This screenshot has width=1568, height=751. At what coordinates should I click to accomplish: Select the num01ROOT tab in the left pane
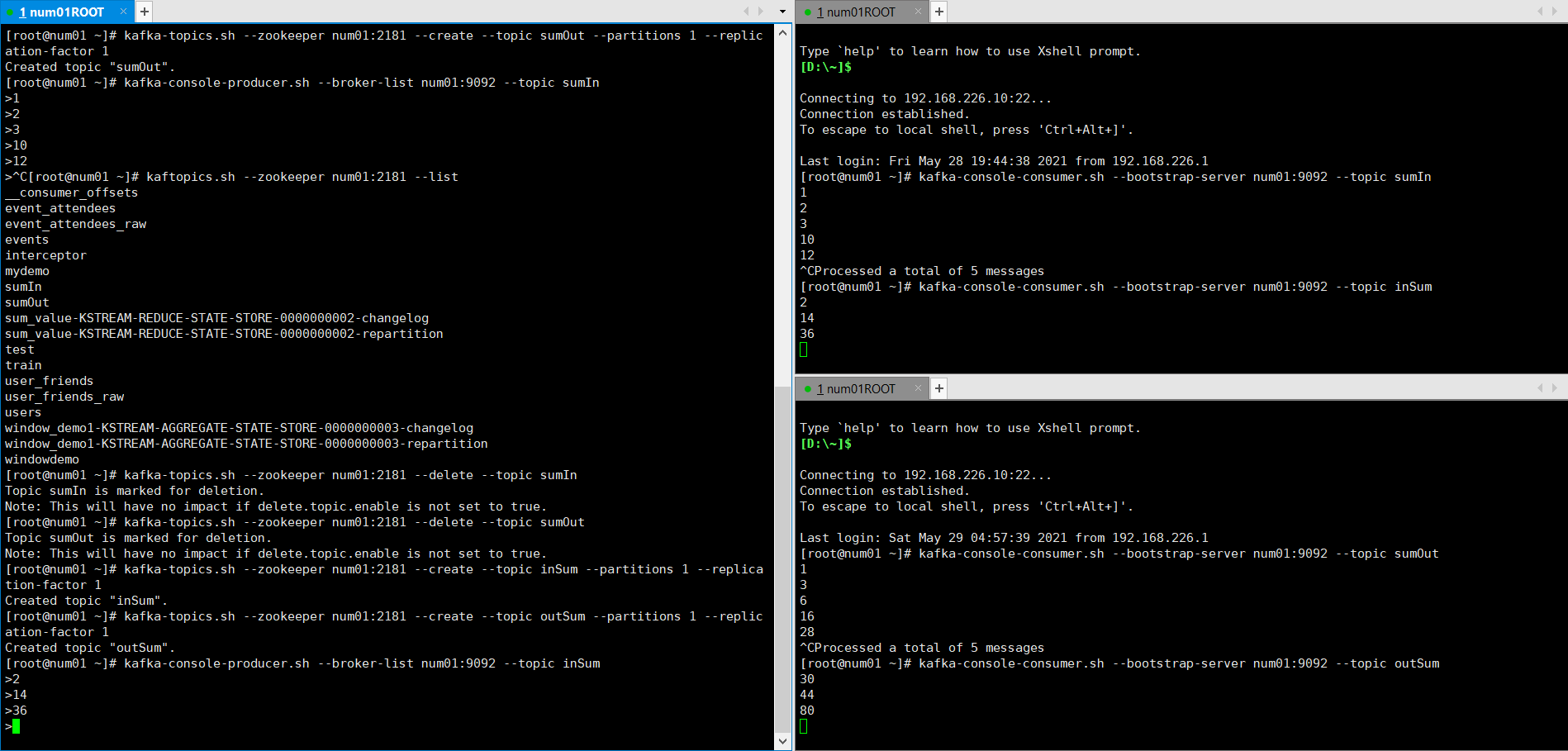coord(62,12)
